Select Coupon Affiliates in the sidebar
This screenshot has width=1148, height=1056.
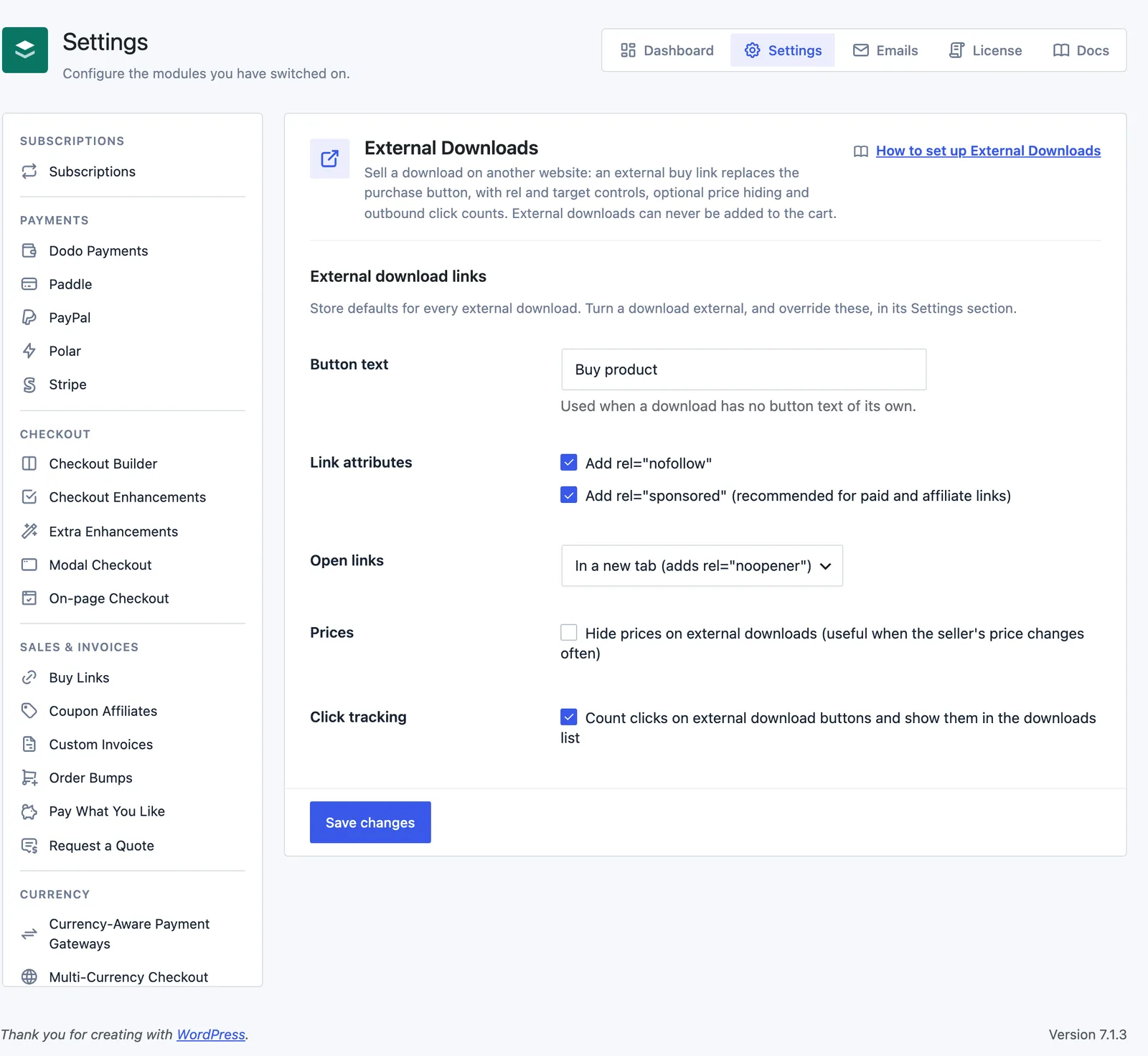(133, 711)
